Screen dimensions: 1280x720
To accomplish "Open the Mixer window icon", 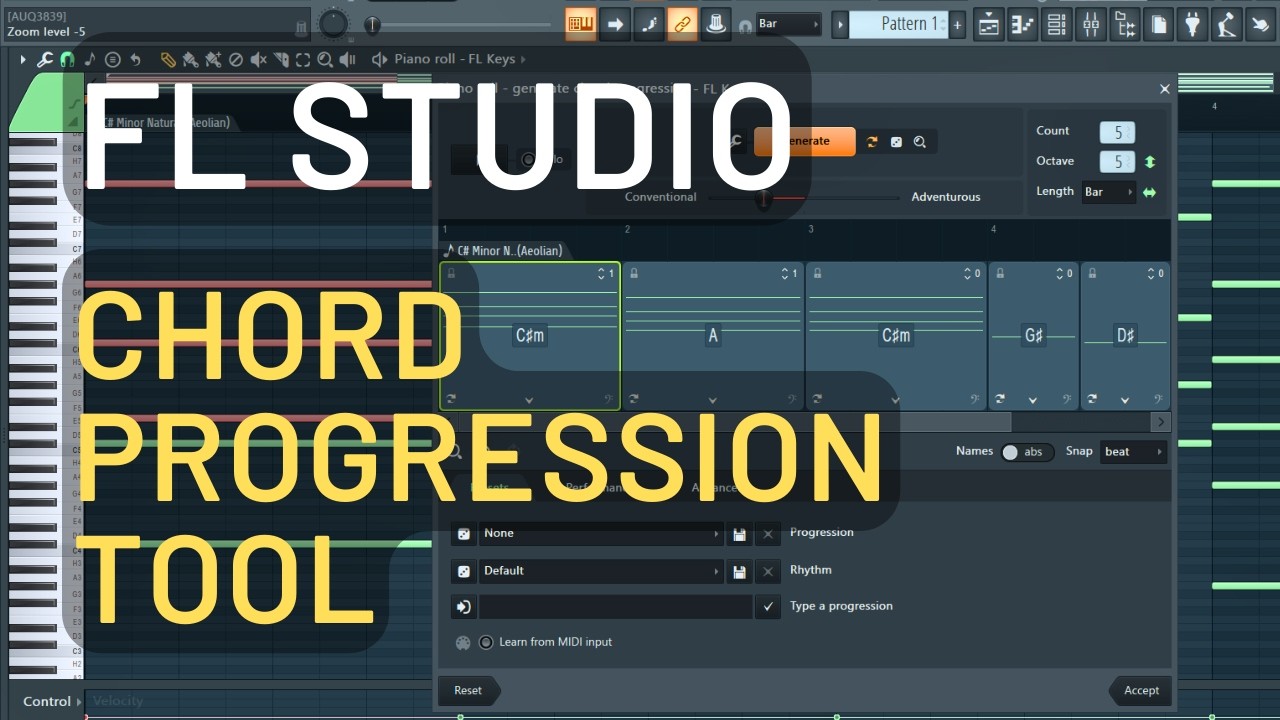I will pyautogui.click(x=1090, y=24).
